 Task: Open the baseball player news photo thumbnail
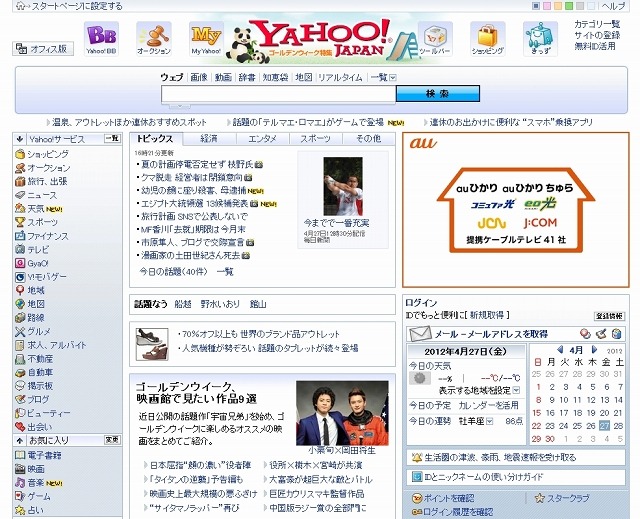coord(343,186)
